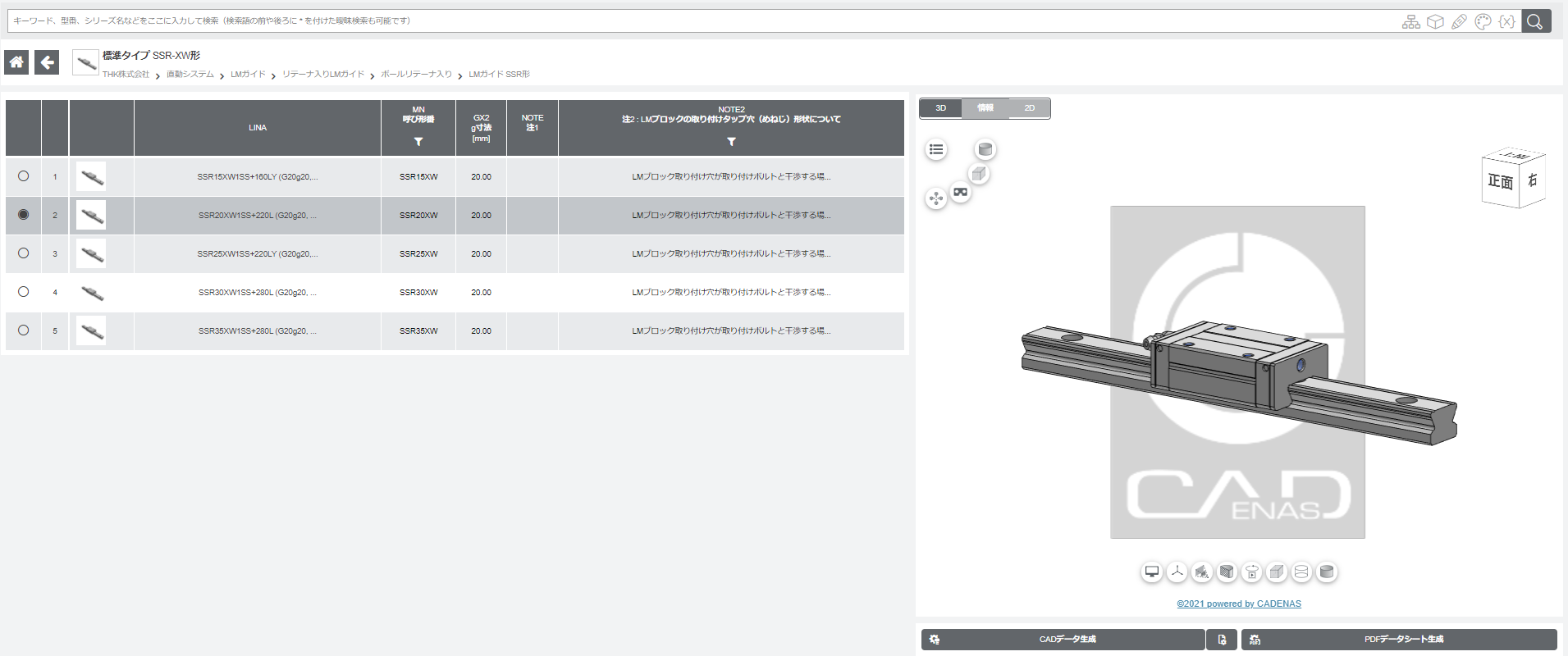Click thumbnail in row SSR30XW
The width and height of the screenshot is (1568, 656).
click(x=91, y=292)
